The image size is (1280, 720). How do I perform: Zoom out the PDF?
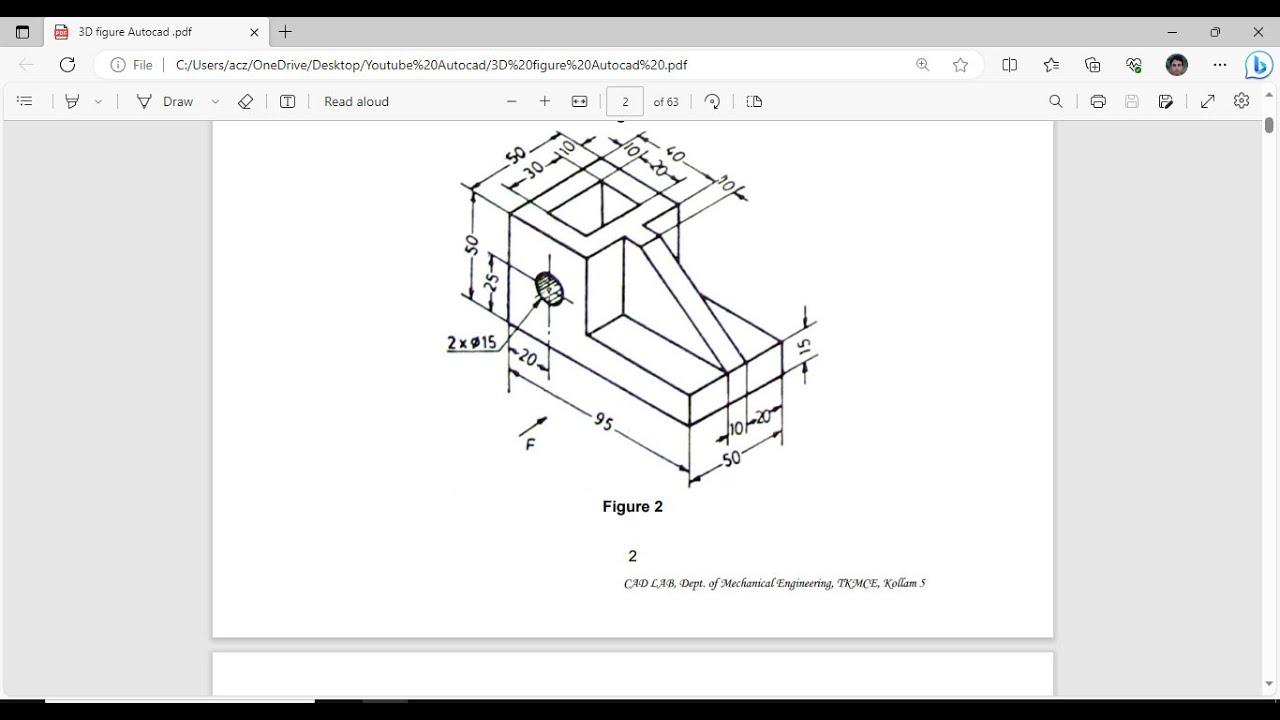pos(512,101)
